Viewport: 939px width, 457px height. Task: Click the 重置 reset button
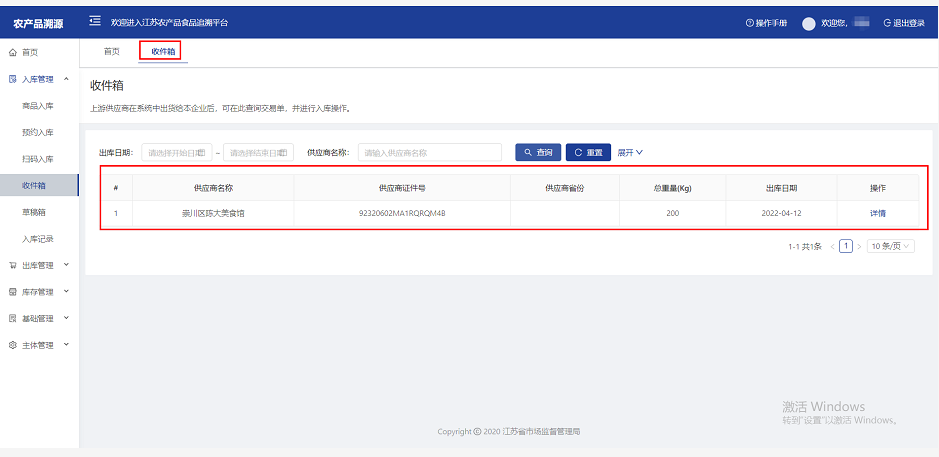[588, 153]
